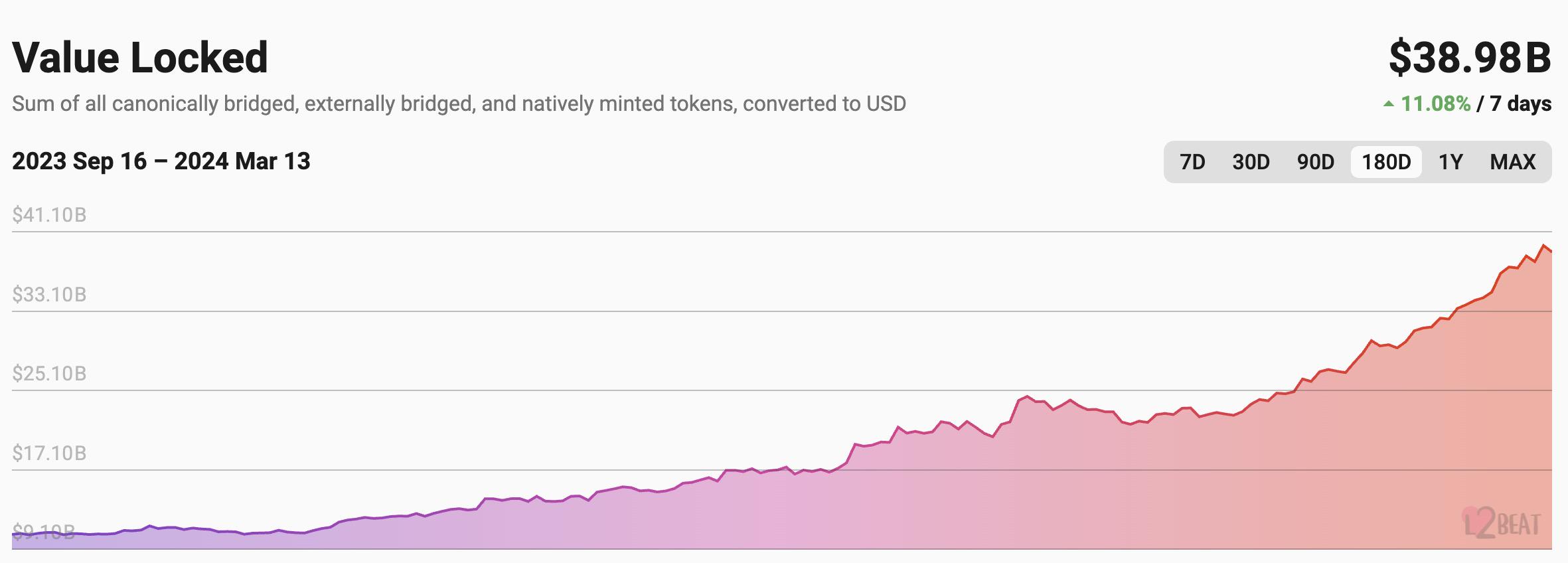
Task: Select the 90D time range
Action: click(x=1316, y=162)
